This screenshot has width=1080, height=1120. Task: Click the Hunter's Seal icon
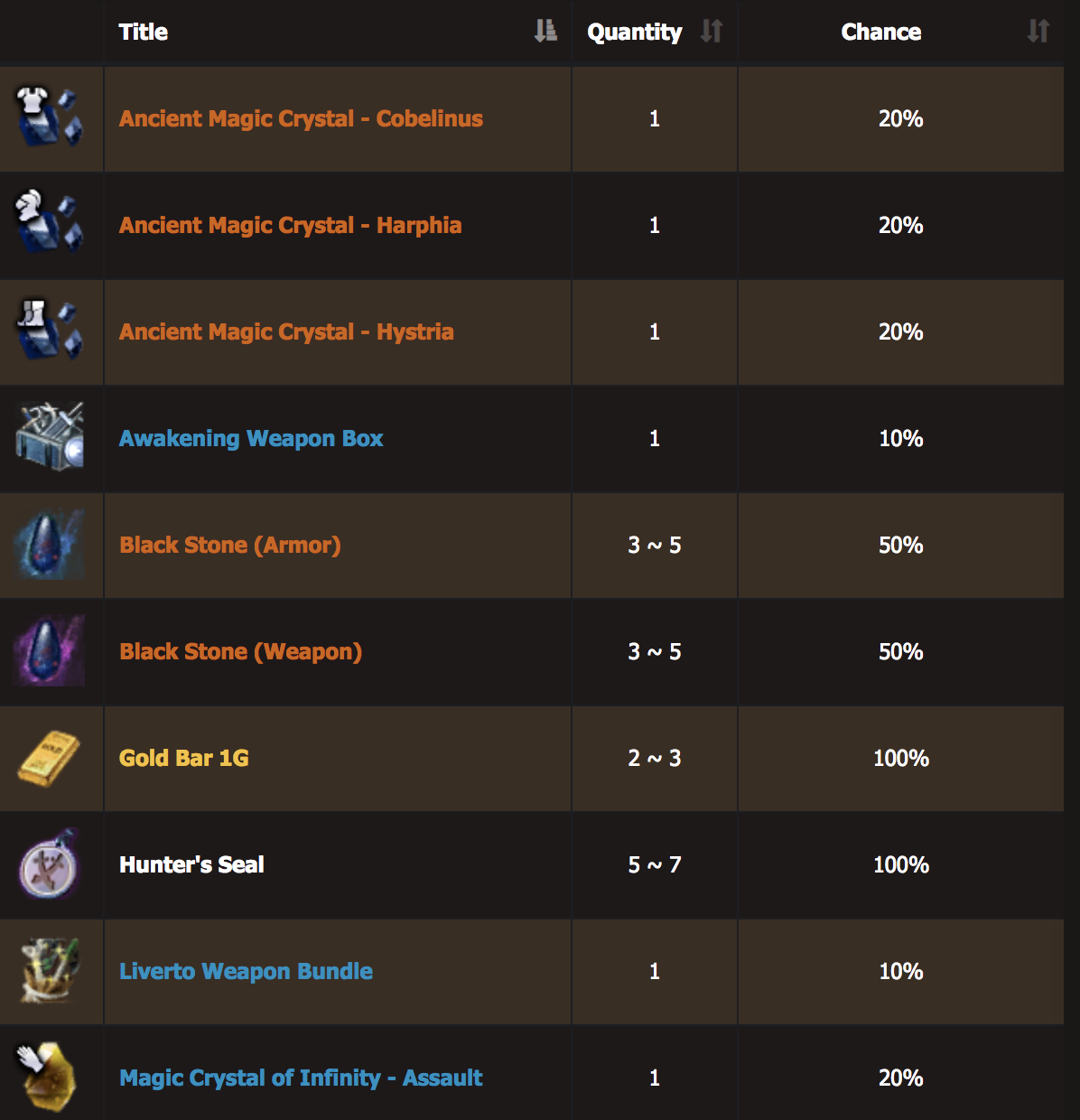(x=50, y=863)
